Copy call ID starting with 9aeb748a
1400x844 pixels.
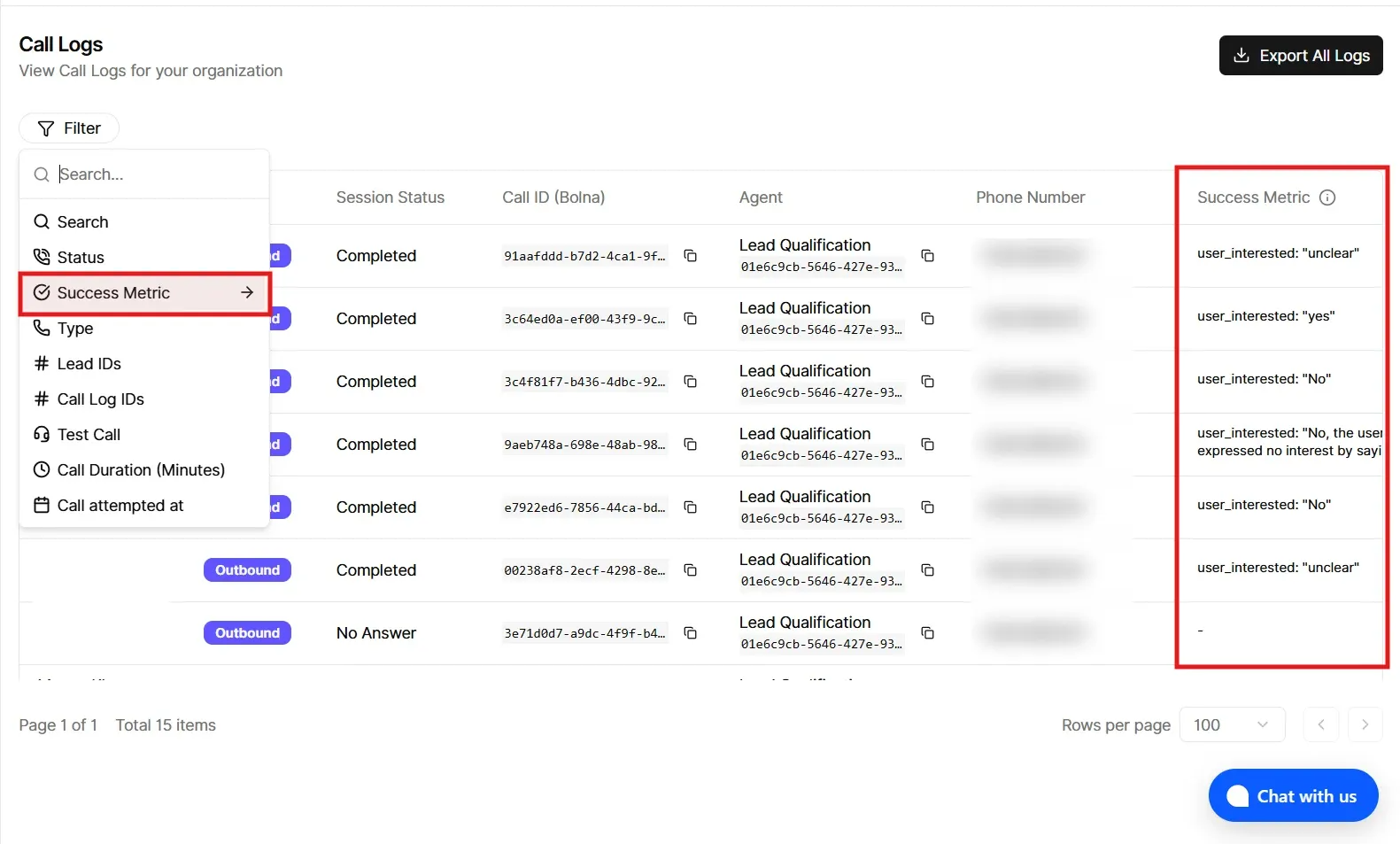690,445
